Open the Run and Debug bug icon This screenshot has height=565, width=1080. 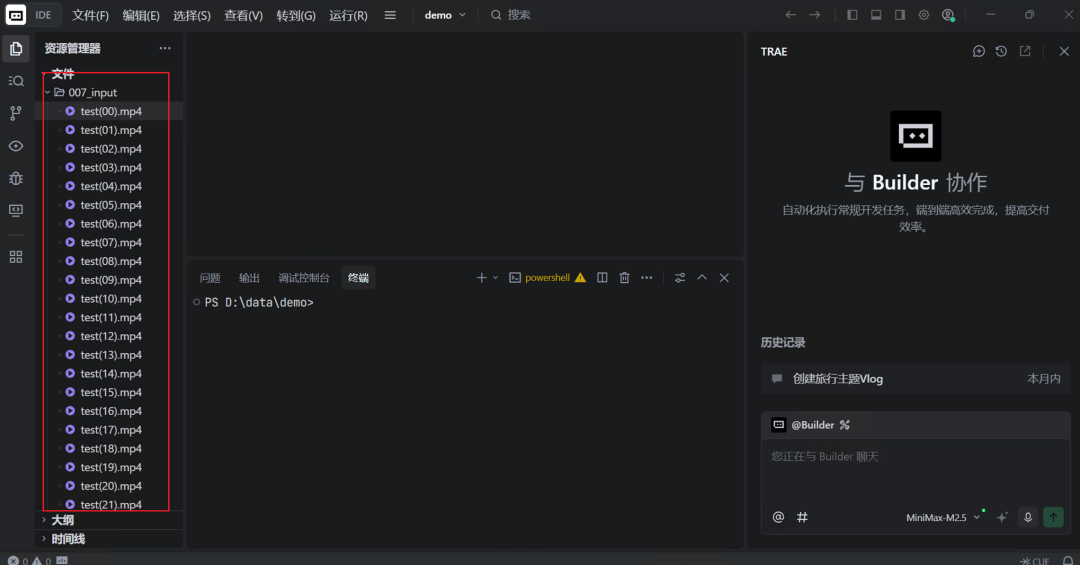coord(16,178)
